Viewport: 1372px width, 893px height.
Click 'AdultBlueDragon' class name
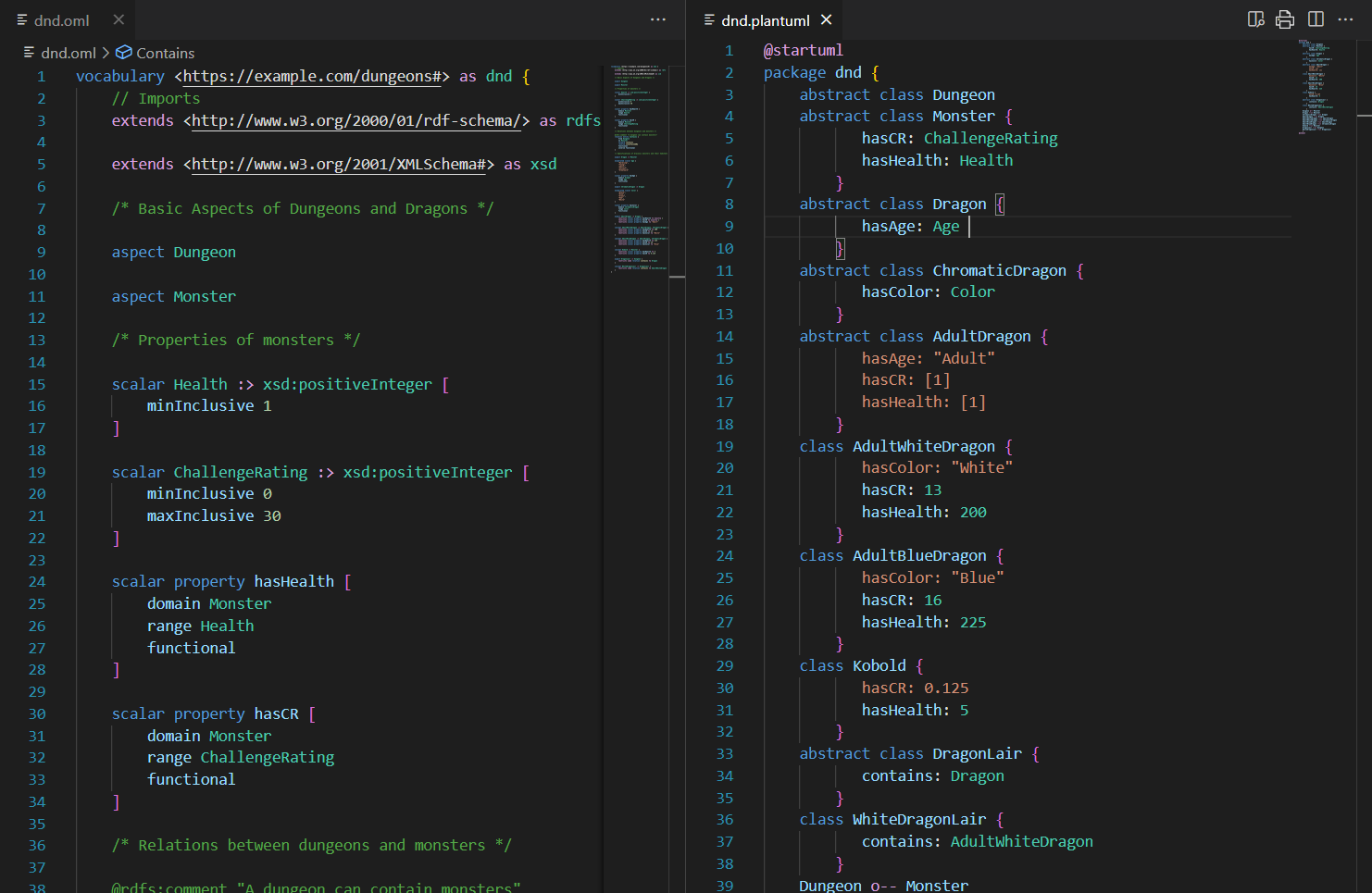pos(919,555)
